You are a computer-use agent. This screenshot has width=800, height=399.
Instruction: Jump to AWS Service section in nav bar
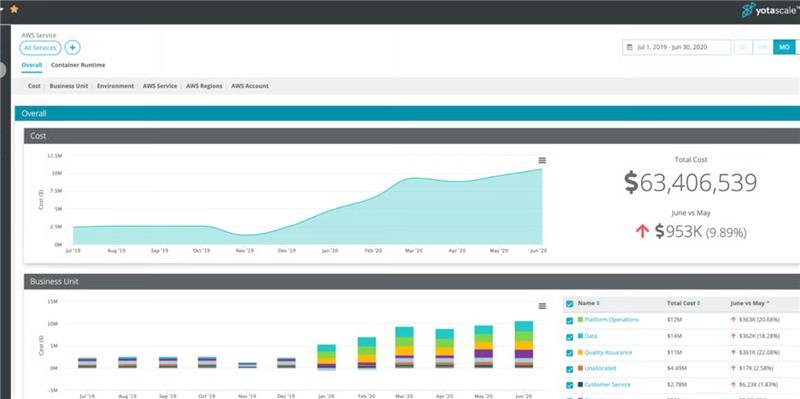coord(160,86)
